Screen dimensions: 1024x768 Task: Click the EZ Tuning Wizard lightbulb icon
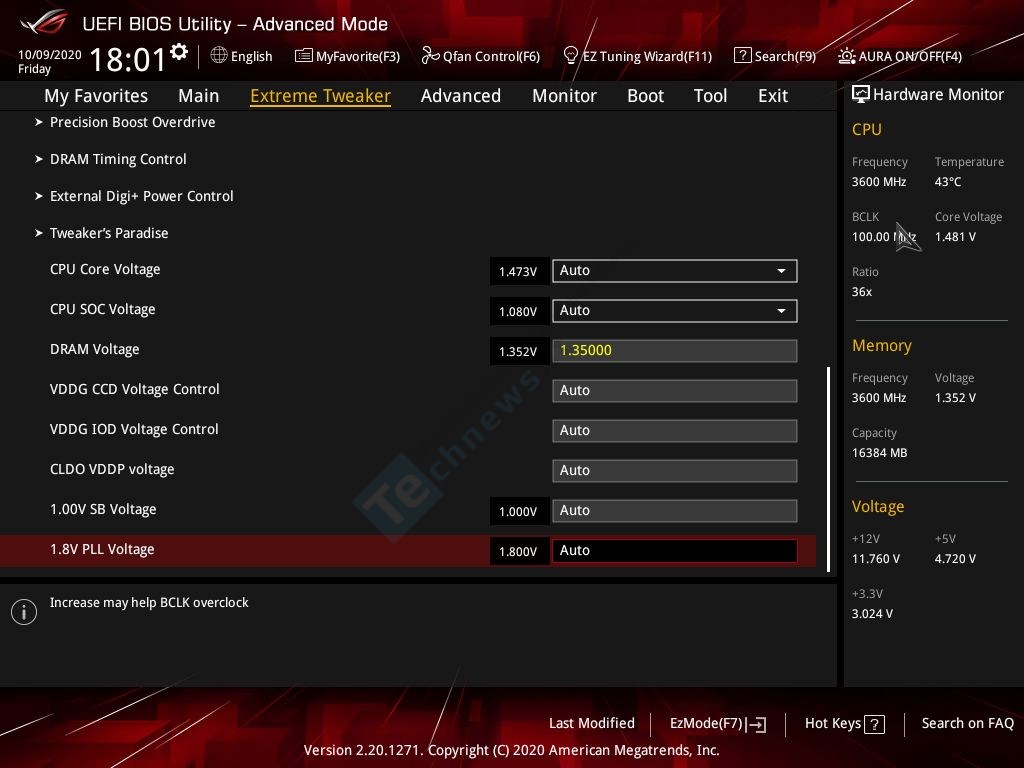(571, 56)
